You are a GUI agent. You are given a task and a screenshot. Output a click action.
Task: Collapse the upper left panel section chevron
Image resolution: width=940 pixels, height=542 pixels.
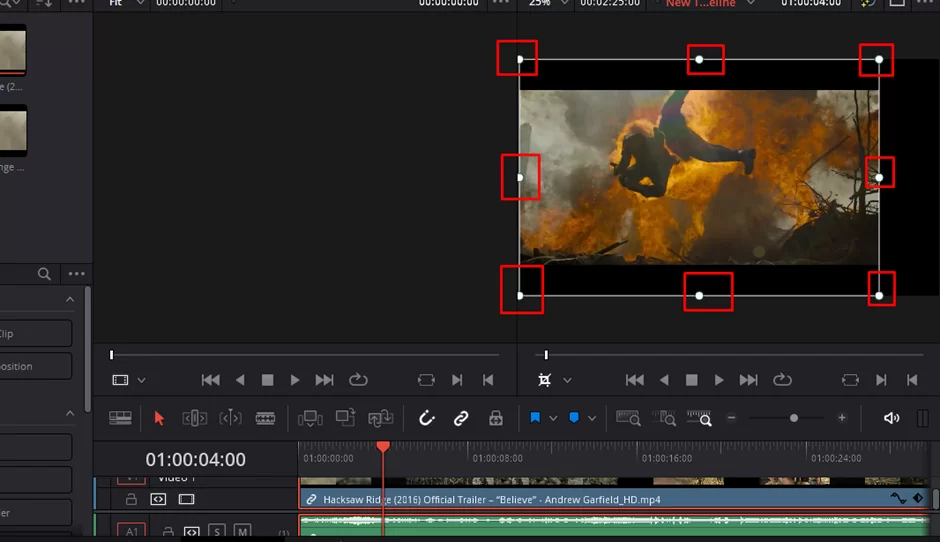70,299
